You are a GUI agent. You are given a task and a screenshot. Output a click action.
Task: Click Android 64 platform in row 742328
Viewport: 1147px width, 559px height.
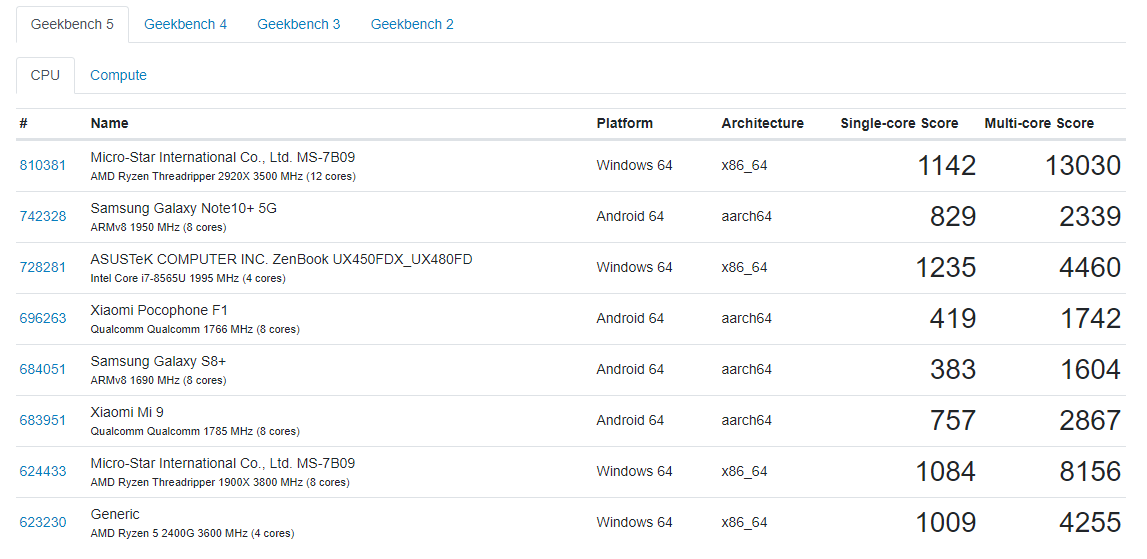[x=631, y=217]
